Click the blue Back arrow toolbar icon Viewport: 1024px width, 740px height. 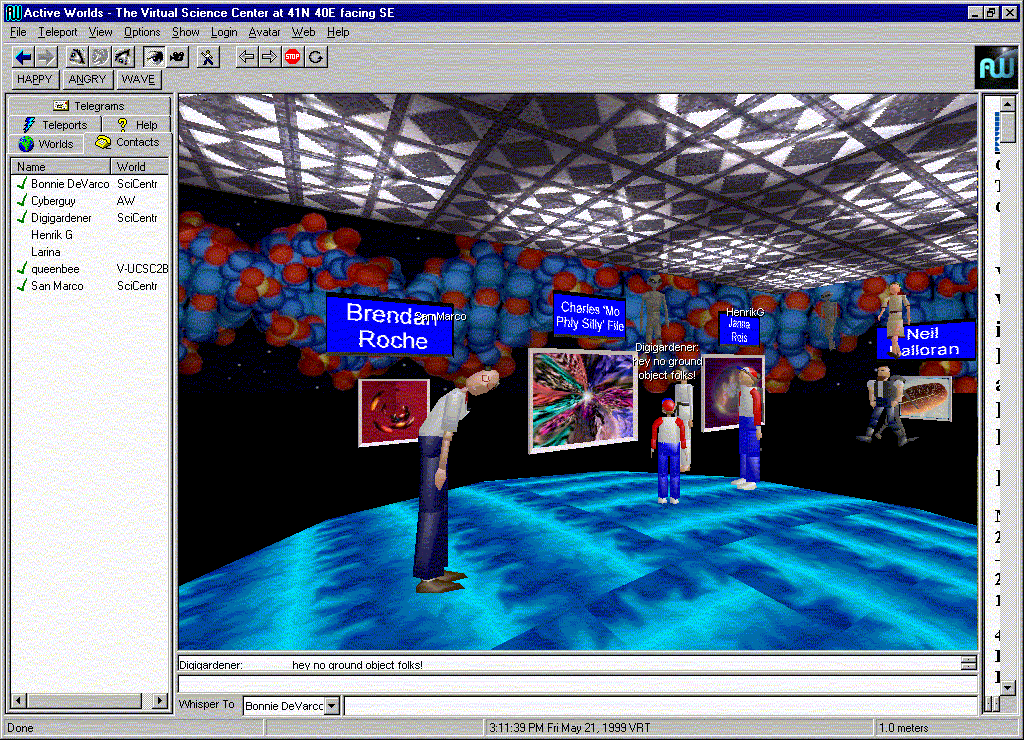pyautogui.click(x=24, y=57)
